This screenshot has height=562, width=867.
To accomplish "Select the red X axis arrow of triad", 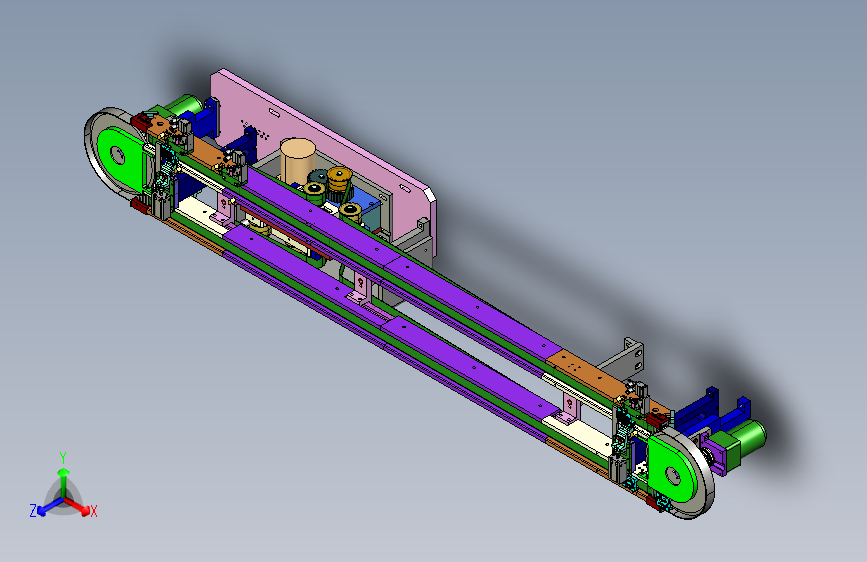I will click(77, 506).
